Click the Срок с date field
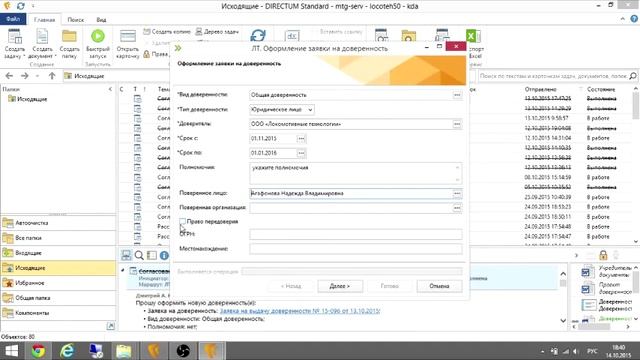This screenshot has width=640, height=360. (x=273, y=139)
